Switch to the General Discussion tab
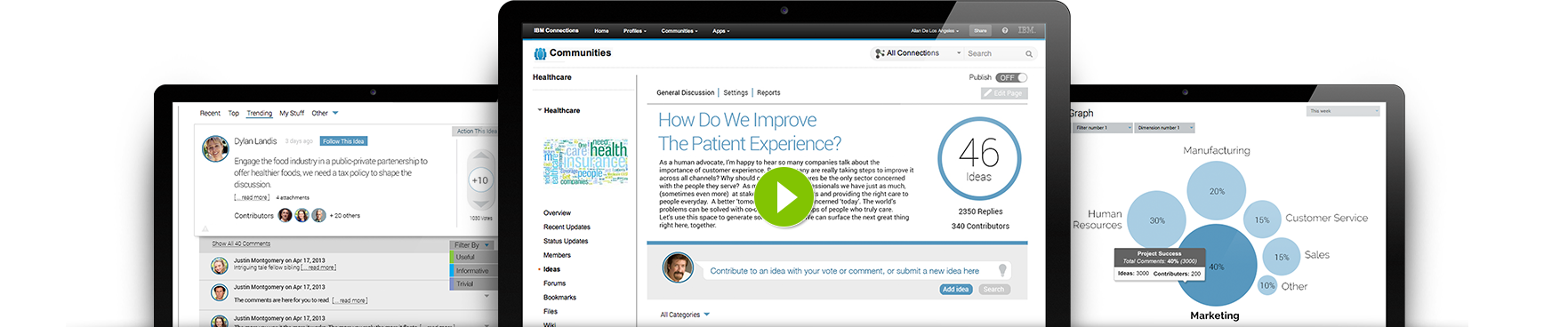1568x327 pixels. (685, 92)
